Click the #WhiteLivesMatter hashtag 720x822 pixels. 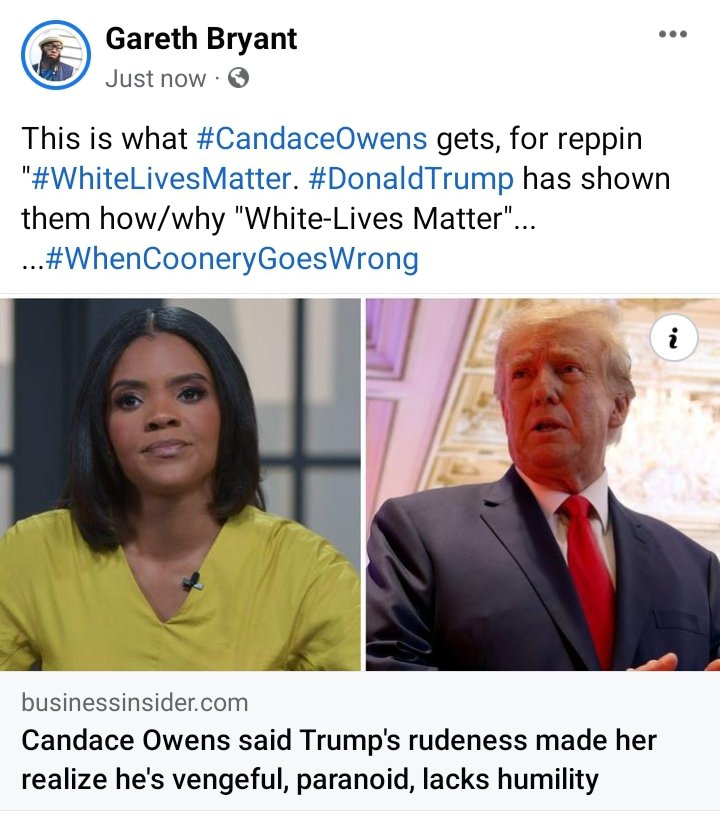pos(161,179)
